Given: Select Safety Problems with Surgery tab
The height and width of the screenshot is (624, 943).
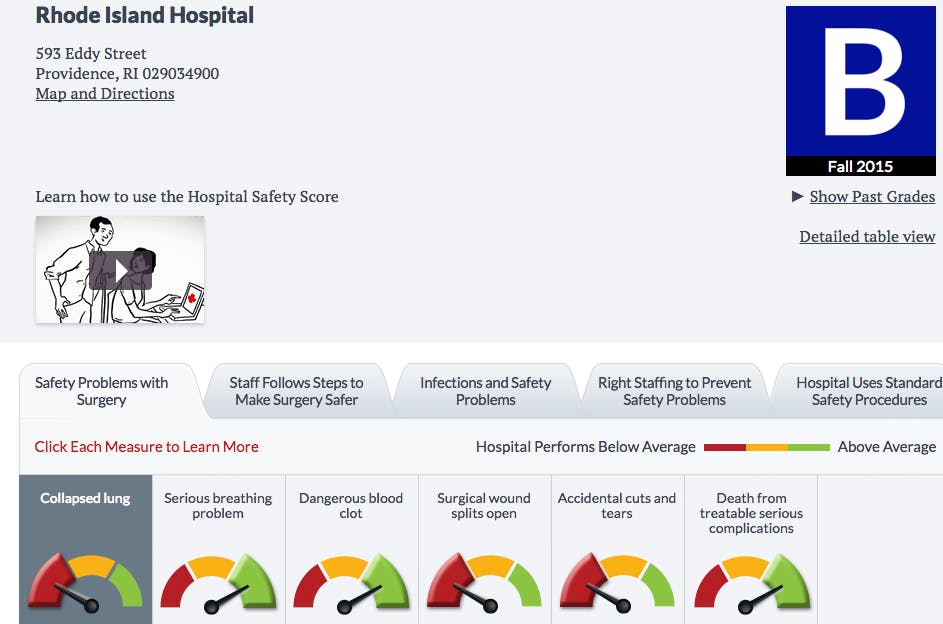Looking at the screenshot, I should 101,391.
